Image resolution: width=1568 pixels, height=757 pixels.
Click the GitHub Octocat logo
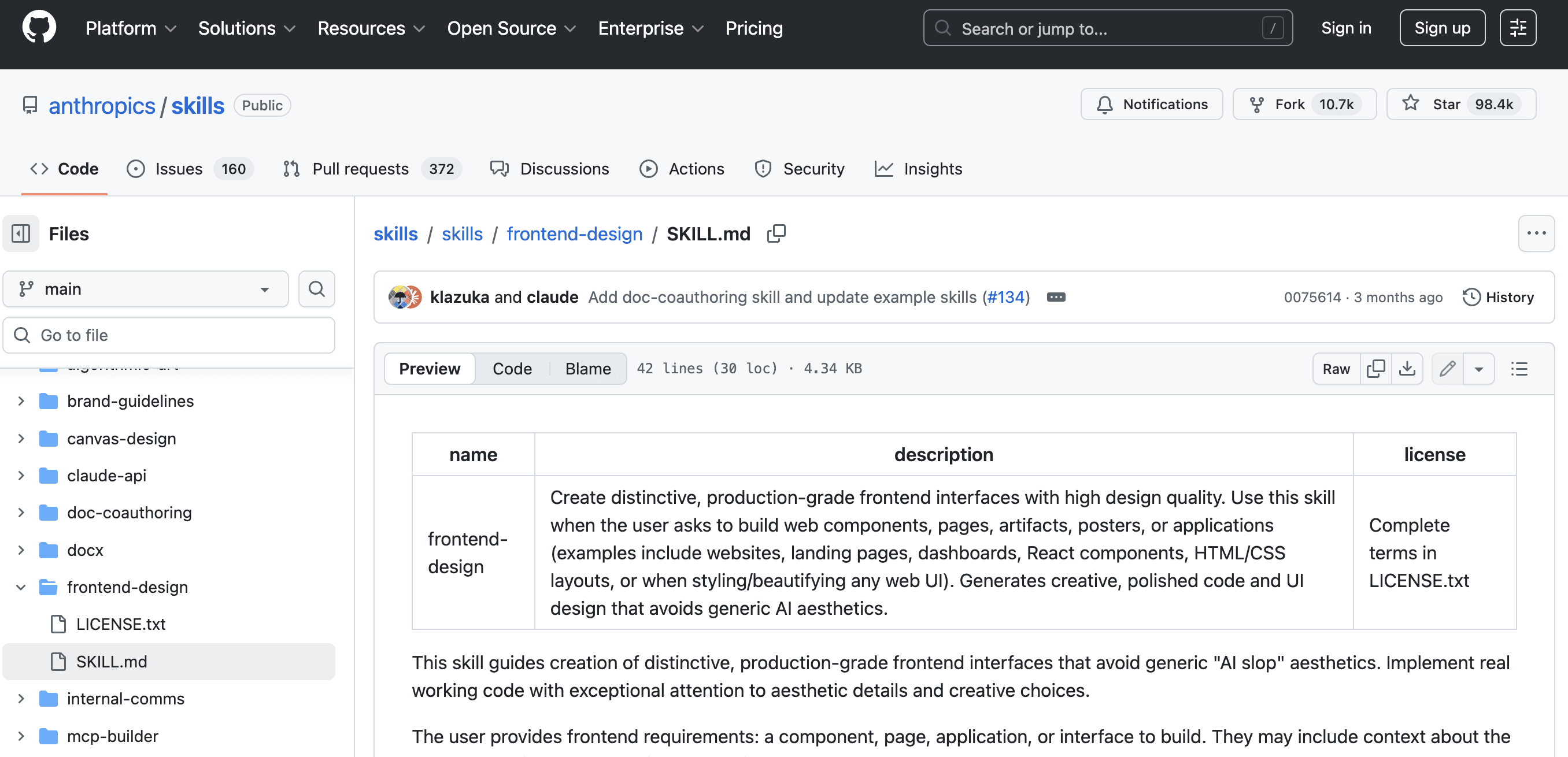click(39, 27)
